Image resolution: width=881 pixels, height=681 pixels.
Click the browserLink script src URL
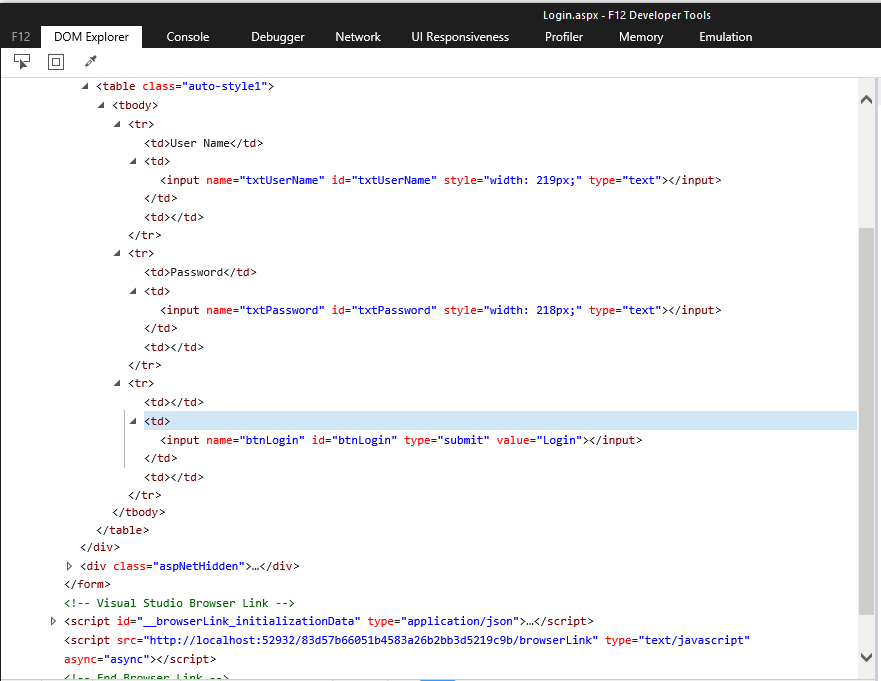pos(370,640)
